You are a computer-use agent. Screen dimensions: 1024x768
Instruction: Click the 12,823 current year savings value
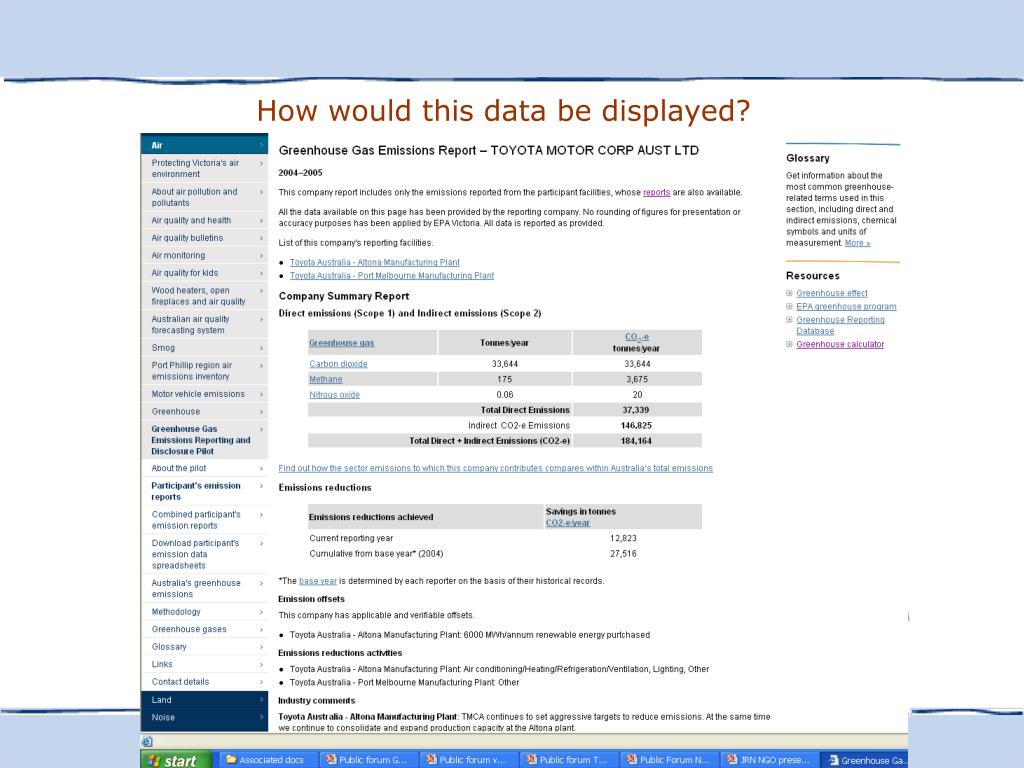623,538
